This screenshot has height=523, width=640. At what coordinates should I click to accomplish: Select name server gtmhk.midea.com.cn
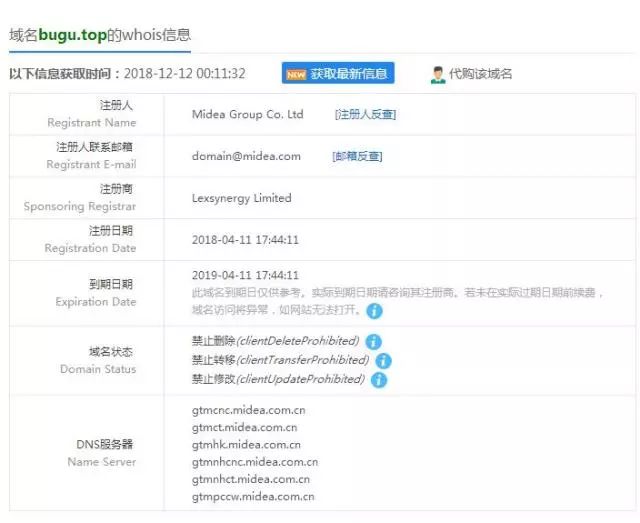point(246,445)
